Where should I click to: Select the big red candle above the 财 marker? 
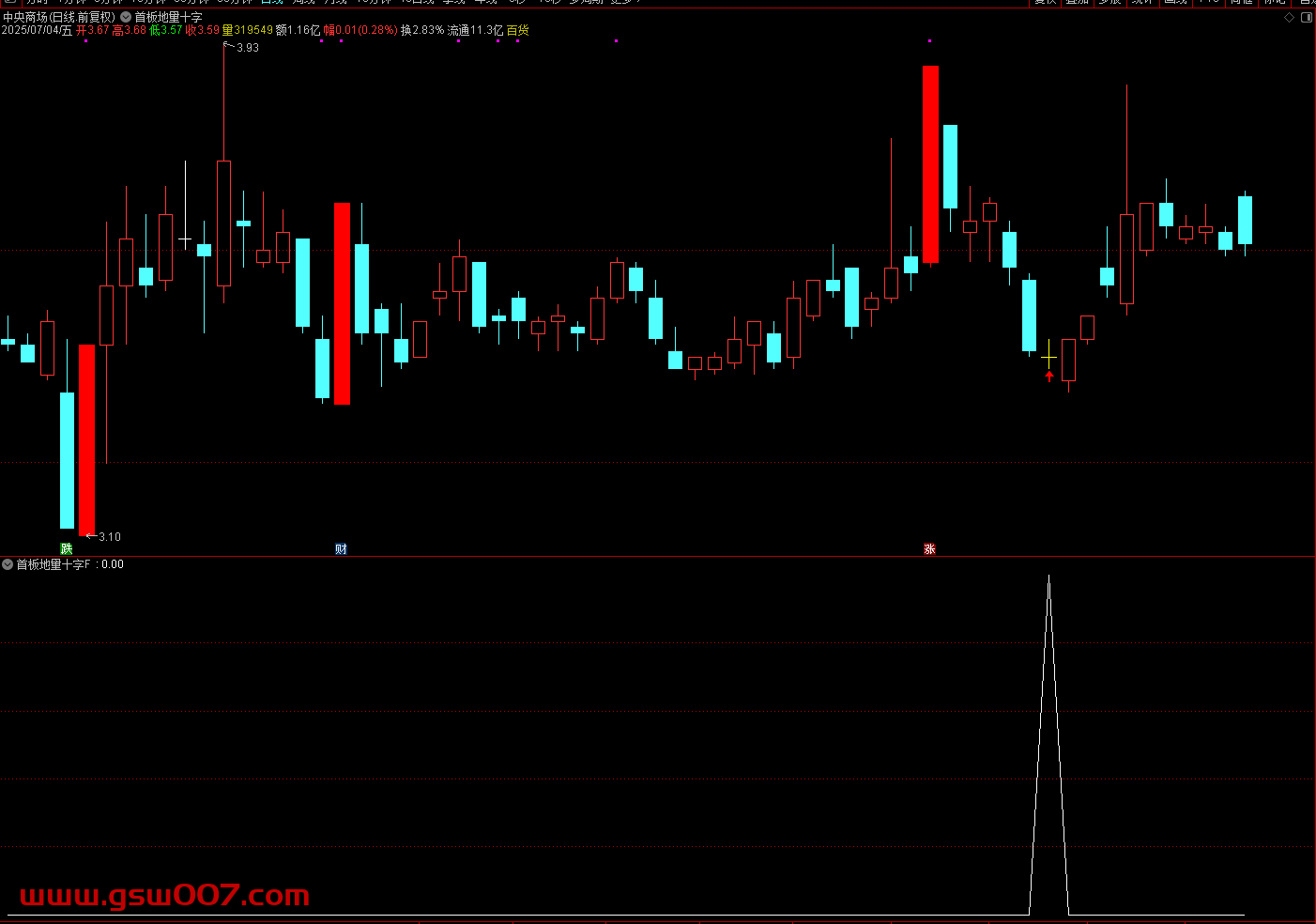[342, 303]
